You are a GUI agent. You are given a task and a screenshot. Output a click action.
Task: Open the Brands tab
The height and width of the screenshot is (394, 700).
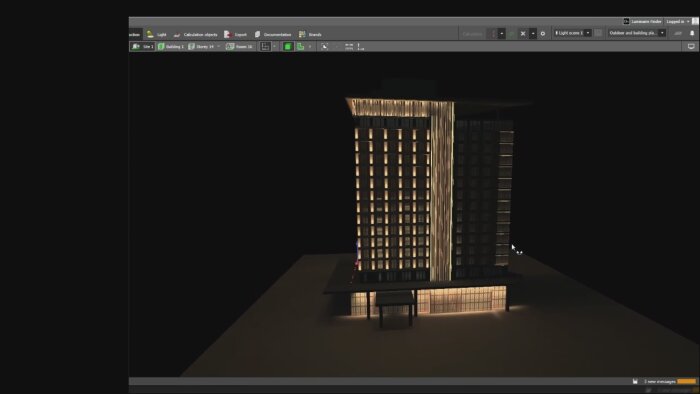(x=310, y=34)
